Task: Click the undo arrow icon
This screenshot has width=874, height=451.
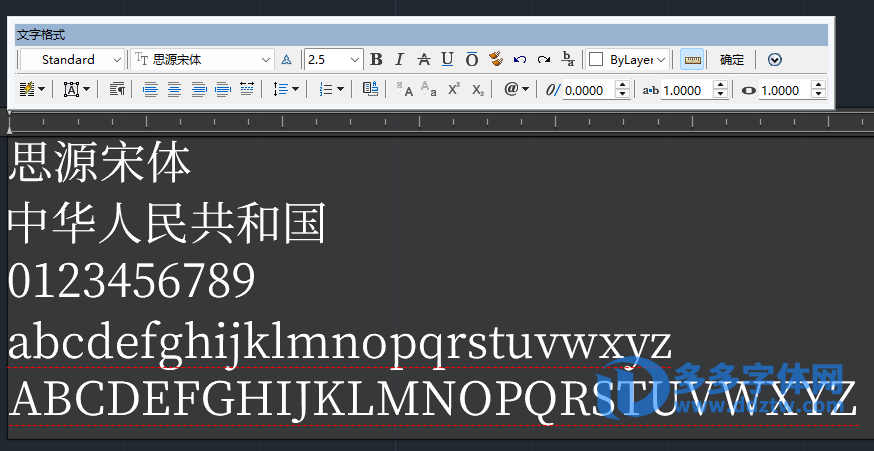Action: [x=519, y=60]
